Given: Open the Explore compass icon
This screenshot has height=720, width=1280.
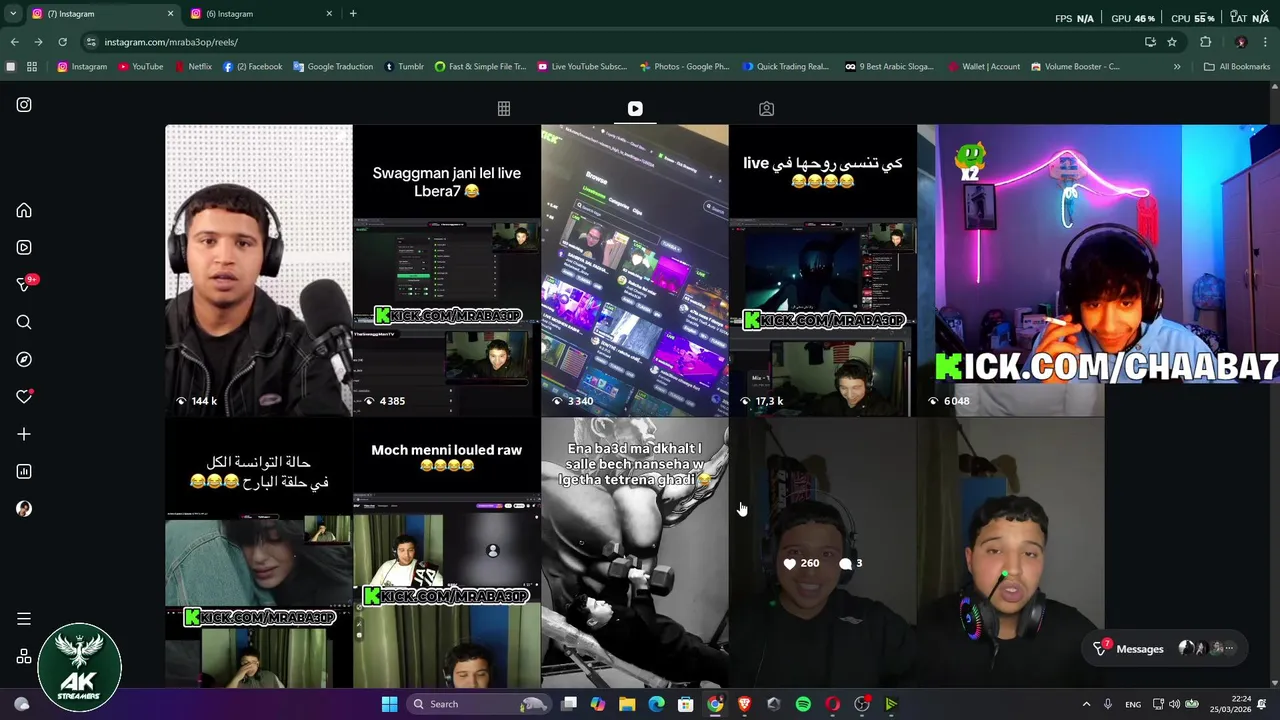Looking at the screenshot, I should (x=24, y=360).
